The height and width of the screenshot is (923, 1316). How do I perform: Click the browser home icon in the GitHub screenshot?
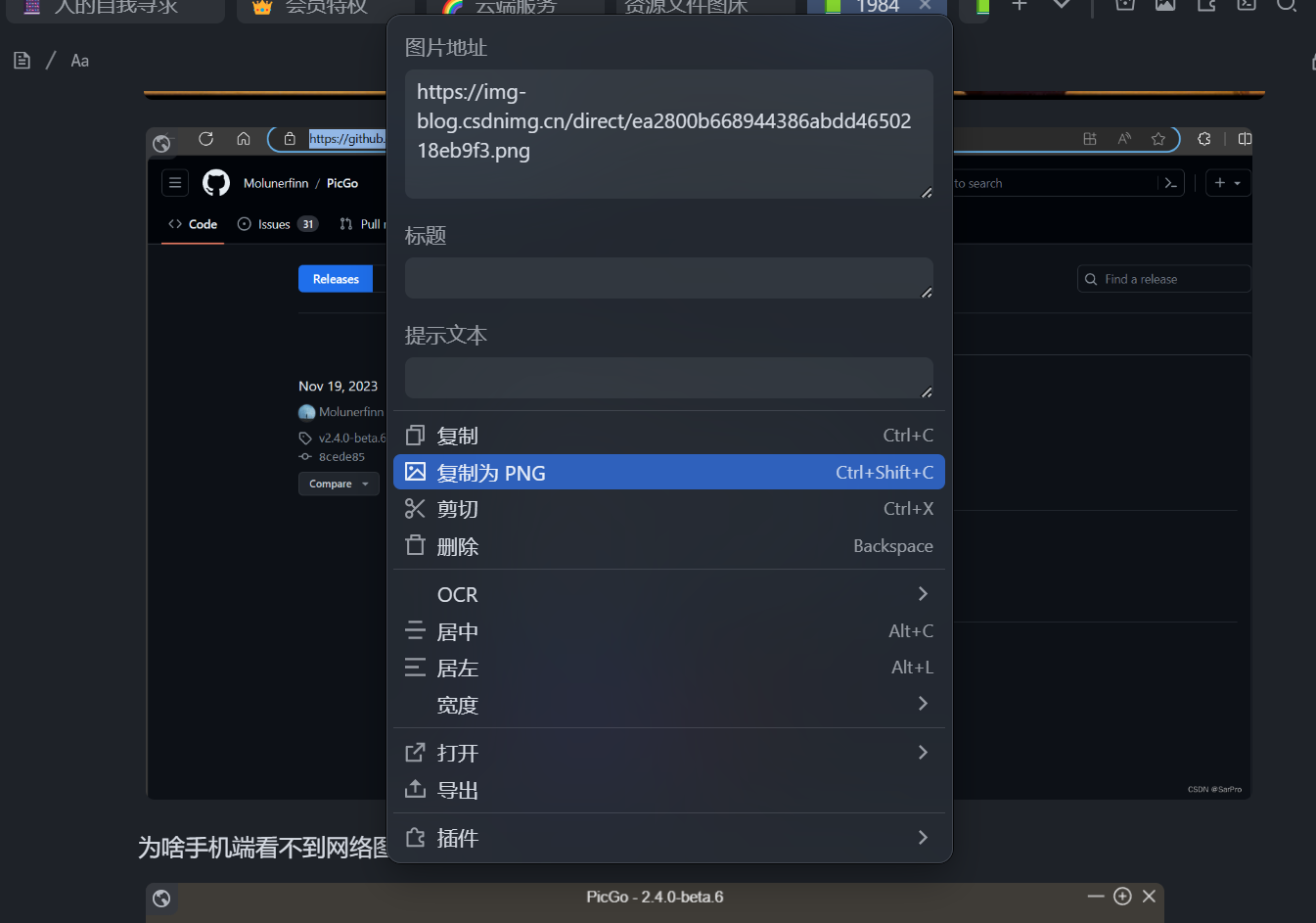point(244,139)
